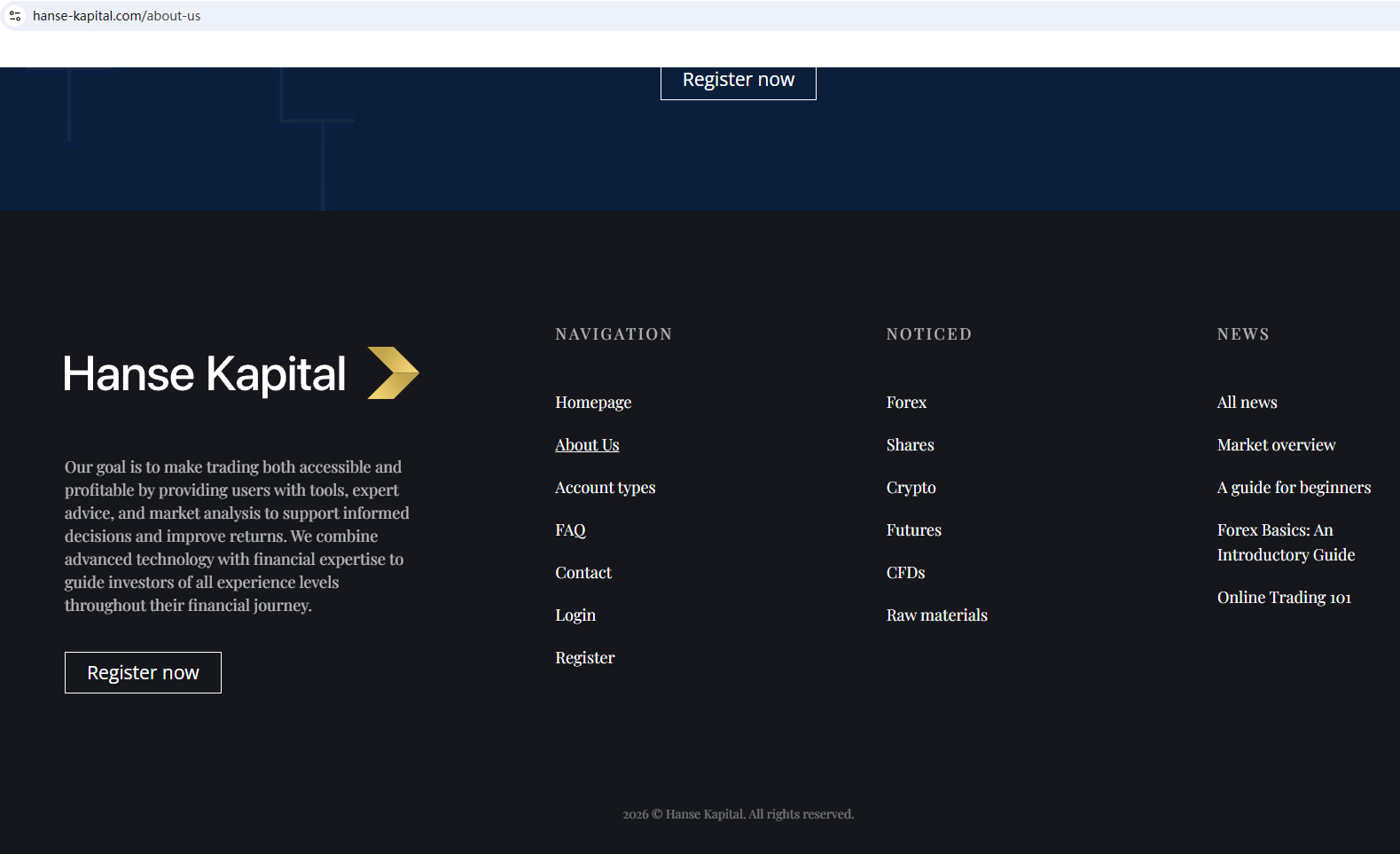This screenshot has width=1400, height=854.
Task: Go to Account types page
Action: [x=606, y=488]
